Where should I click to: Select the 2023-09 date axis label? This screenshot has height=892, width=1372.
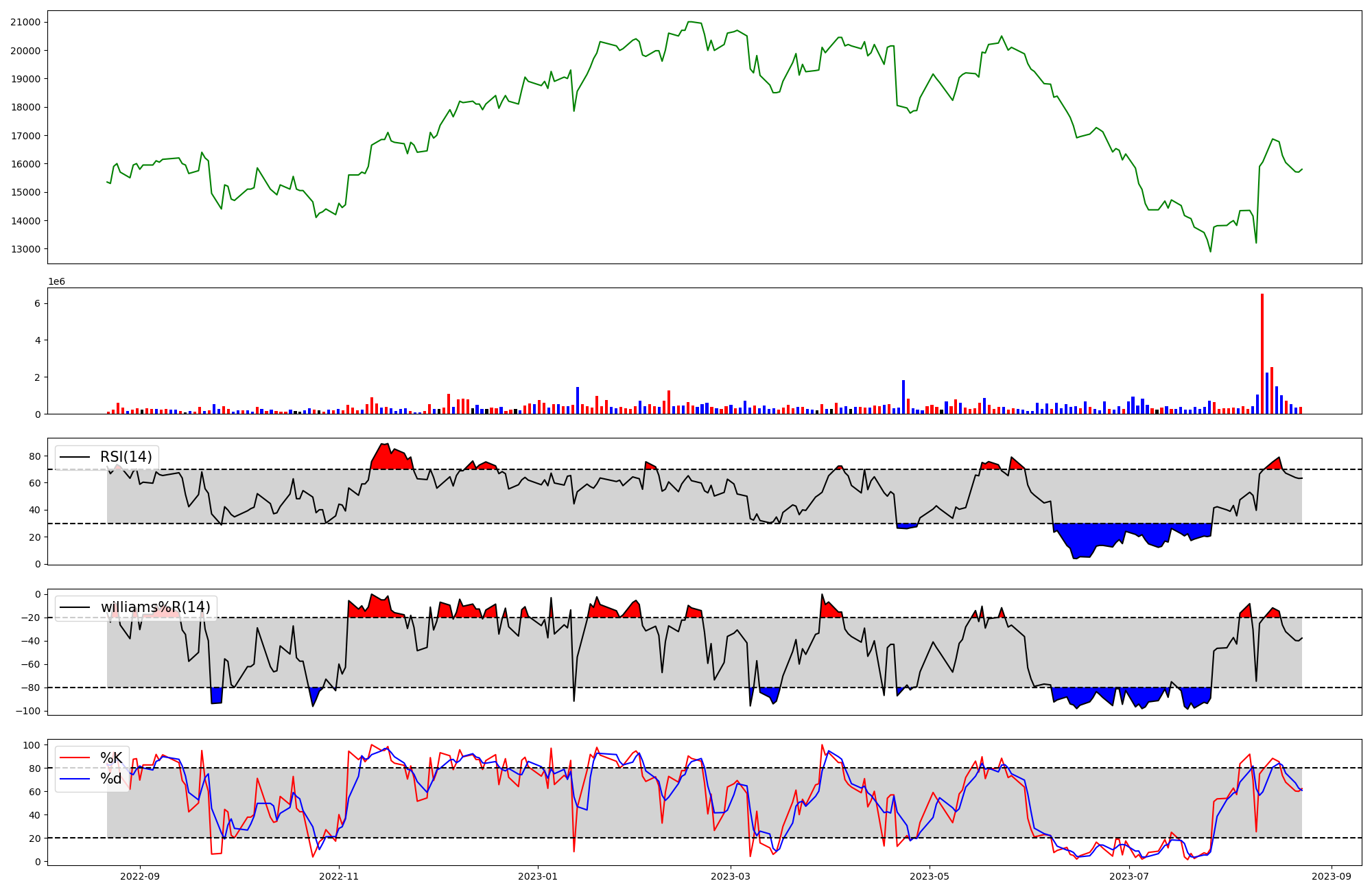click(1332, 876)
